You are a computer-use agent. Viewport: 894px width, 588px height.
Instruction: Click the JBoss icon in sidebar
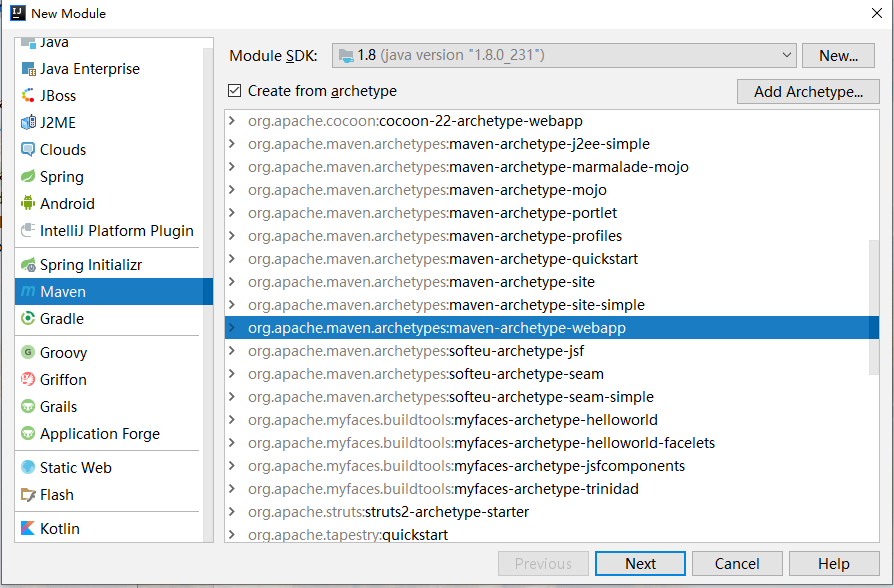pyautogui.click(x=28, y=96)
